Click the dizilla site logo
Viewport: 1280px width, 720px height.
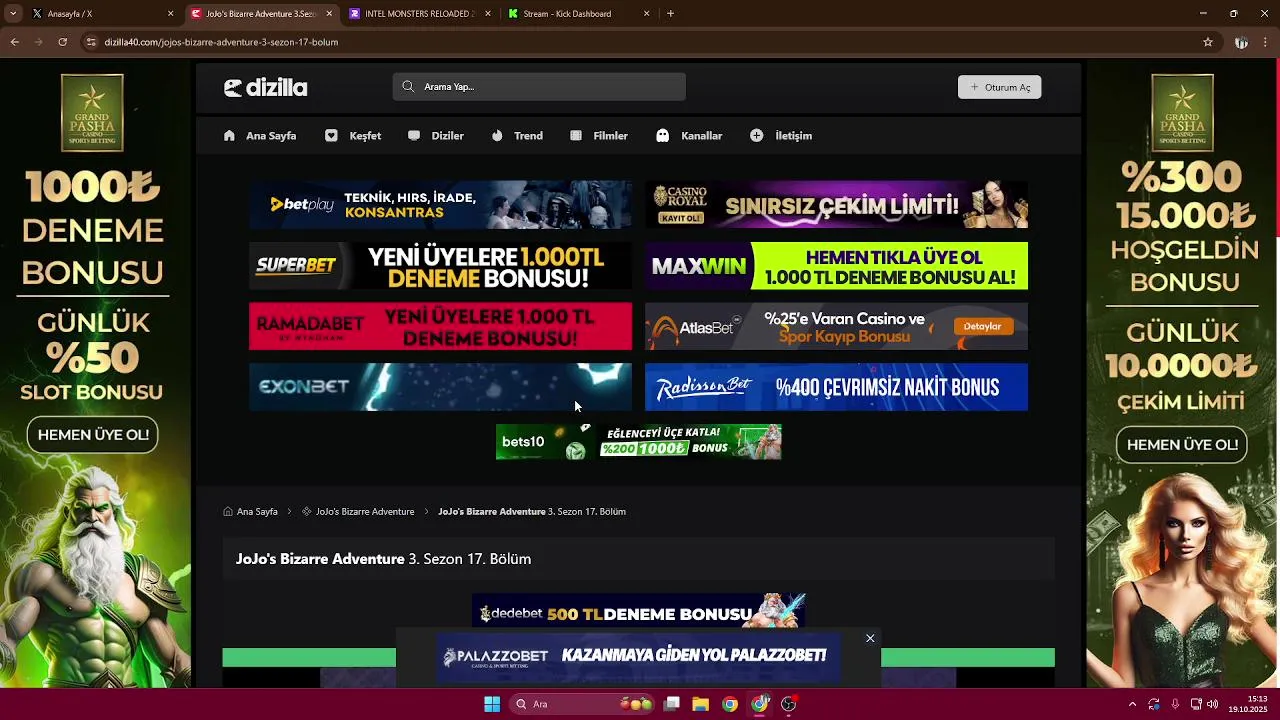click(x=265, y=88)
